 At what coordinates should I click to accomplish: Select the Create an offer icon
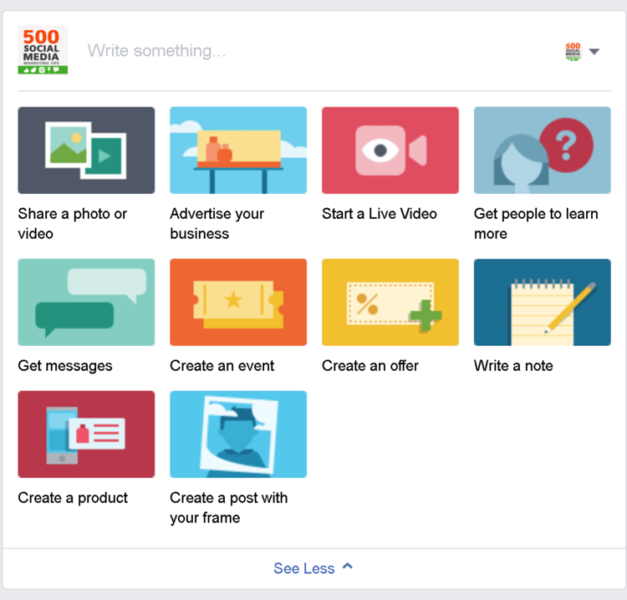[390, 302]
